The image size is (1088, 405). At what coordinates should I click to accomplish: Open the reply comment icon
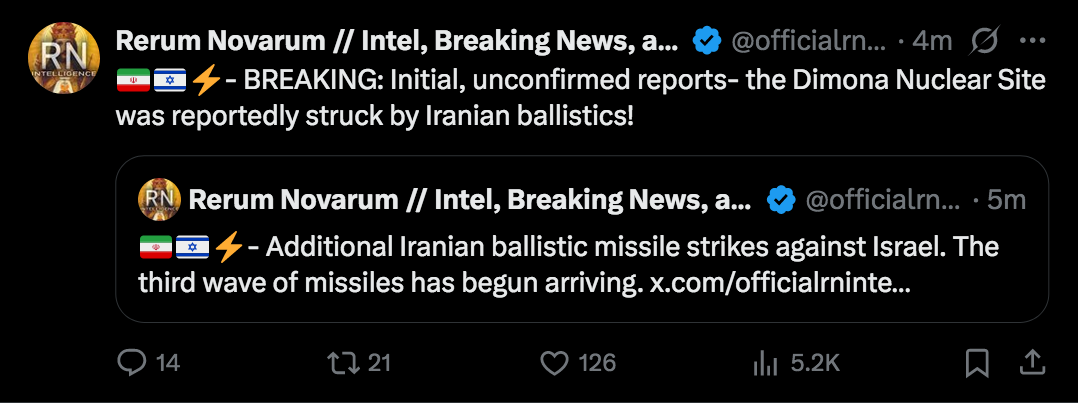(133, 363)
